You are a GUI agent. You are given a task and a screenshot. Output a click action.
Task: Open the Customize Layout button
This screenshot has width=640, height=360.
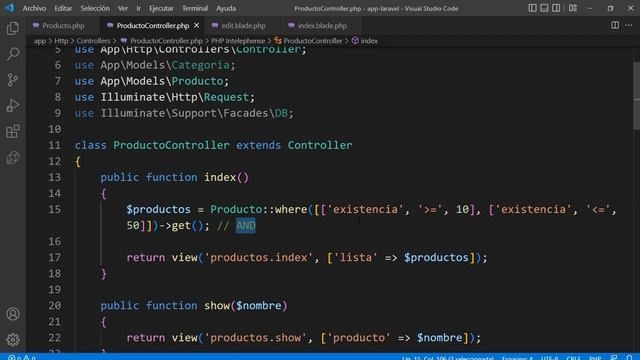click(573, 8)
